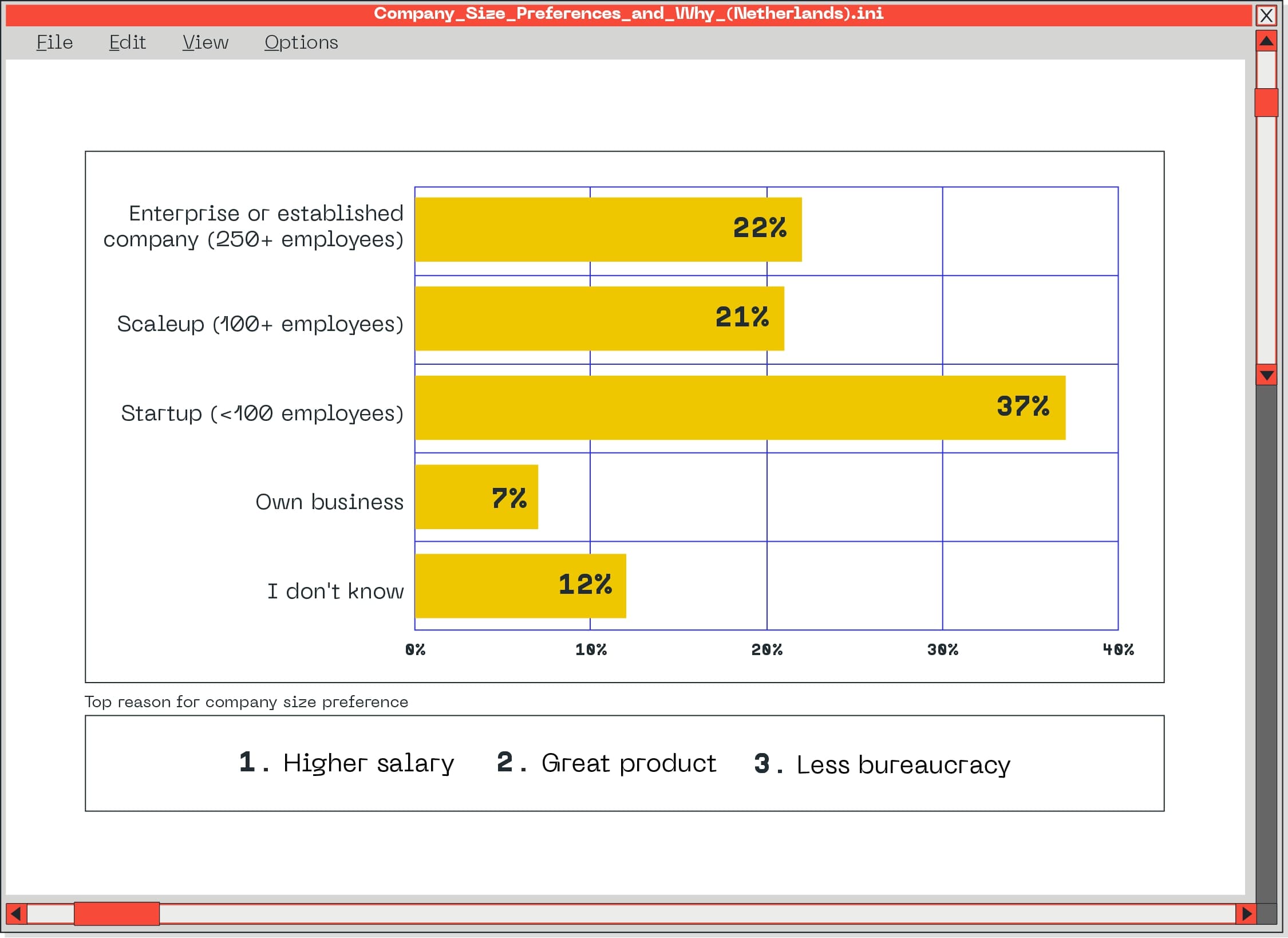Click the 40% axis tick label
The width and height of the screenshot is (1288, 938).
click(1119, 649)
